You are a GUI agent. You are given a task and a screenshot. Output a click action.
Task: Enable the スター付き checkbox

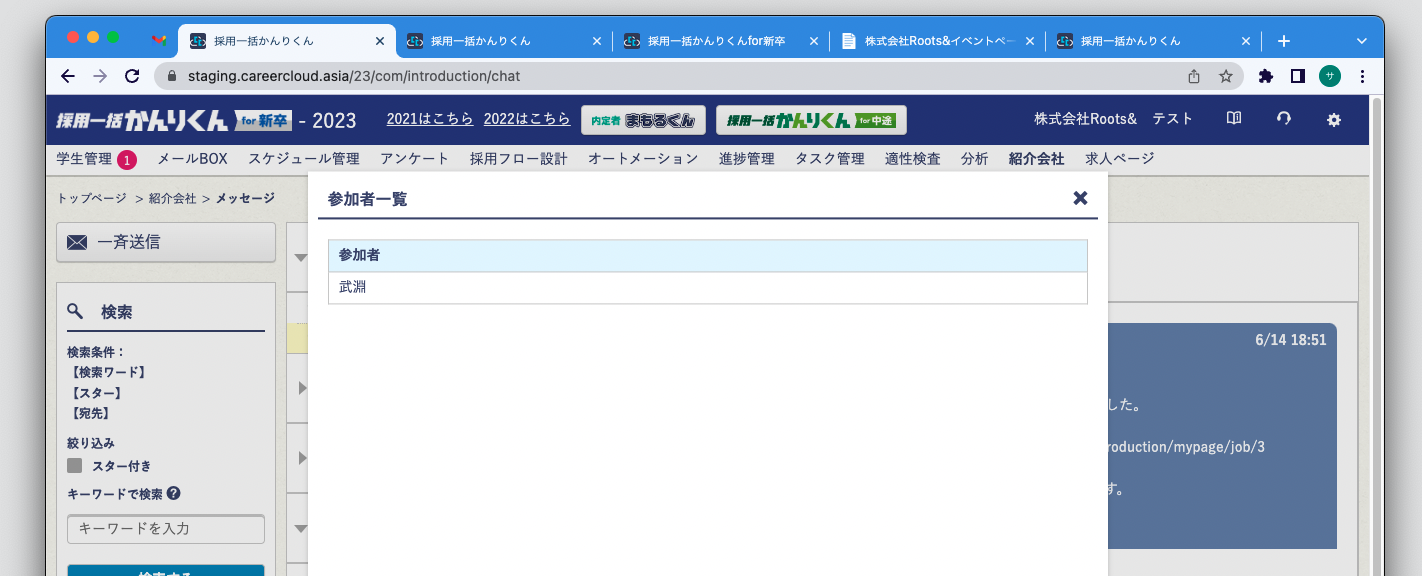coord(75,466)
